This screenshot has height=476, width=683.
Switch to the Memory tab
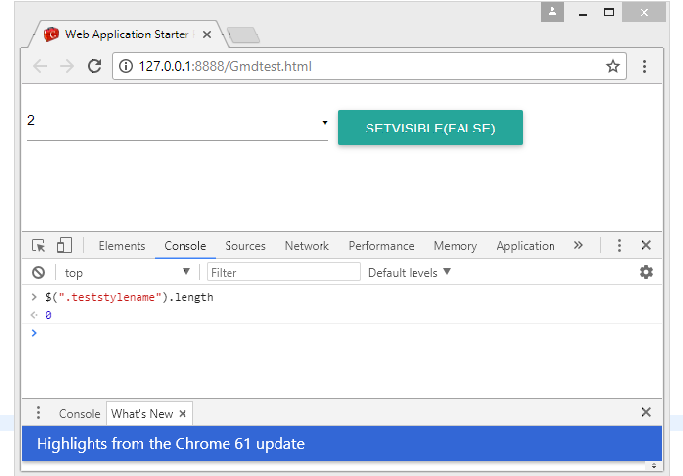(x=455, y=246)
